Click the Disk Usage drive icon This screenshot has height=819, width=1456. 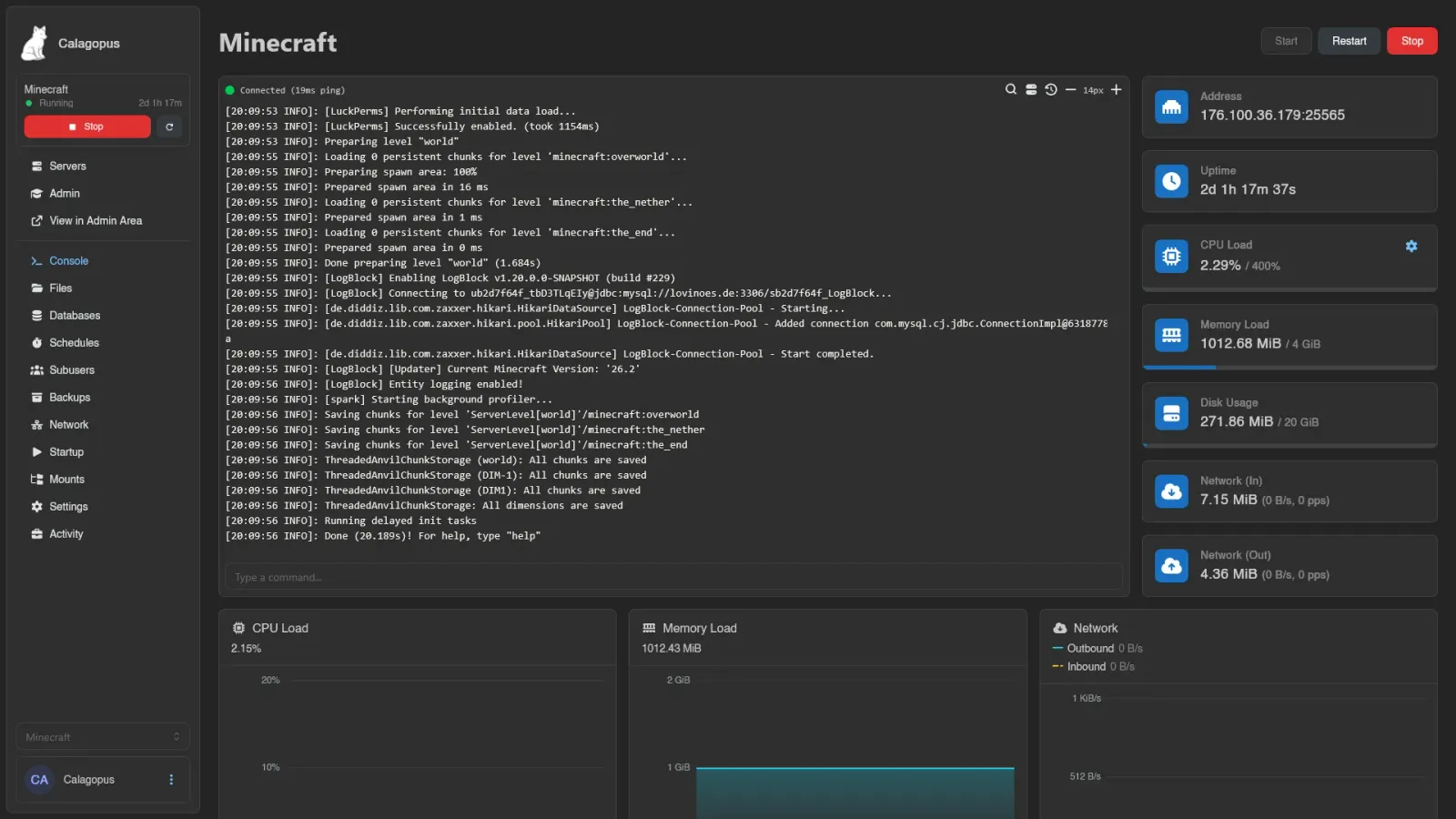click(1171, 413)
